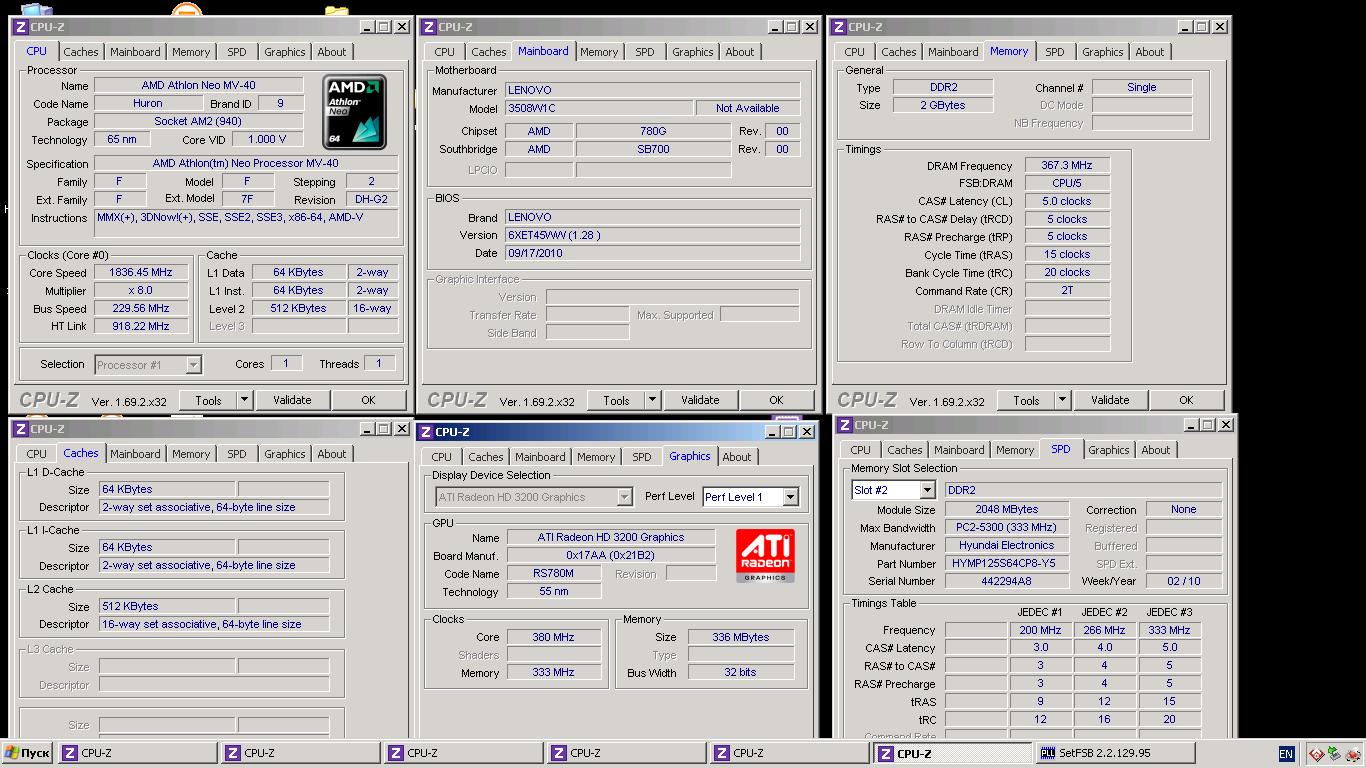Screen dimensions: 1366x768
Task: Click the Command Rate value 2T
Action: point(1067,291)
